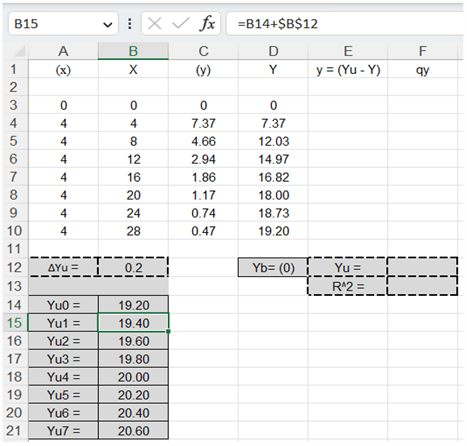The width and height of the screenshot is (467, 446).
Task: Click the three-dot formula bar handle
Action: (130, 24)
